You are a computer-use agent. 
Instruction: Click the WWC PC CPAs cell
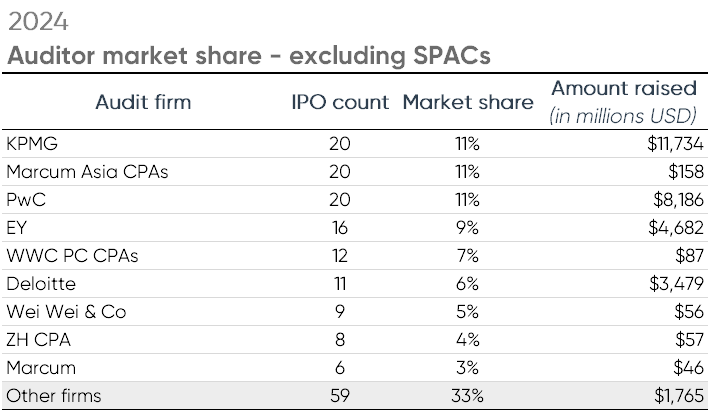point(71,255)
